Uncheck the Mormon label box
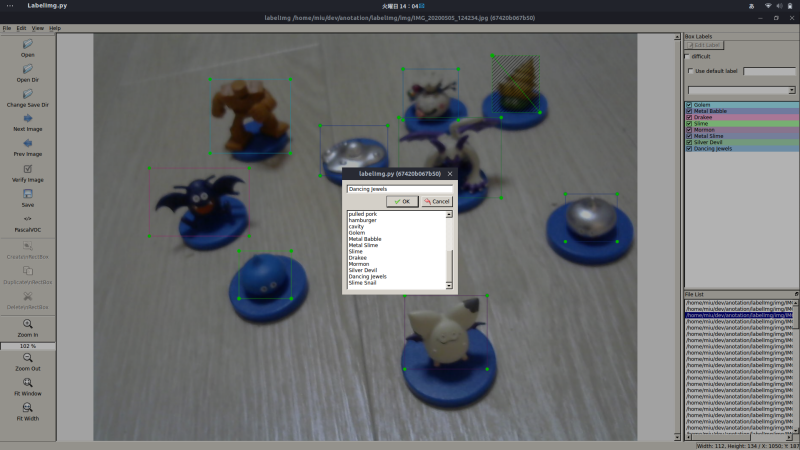Screen dimensions: 800x450 (689, 130)
